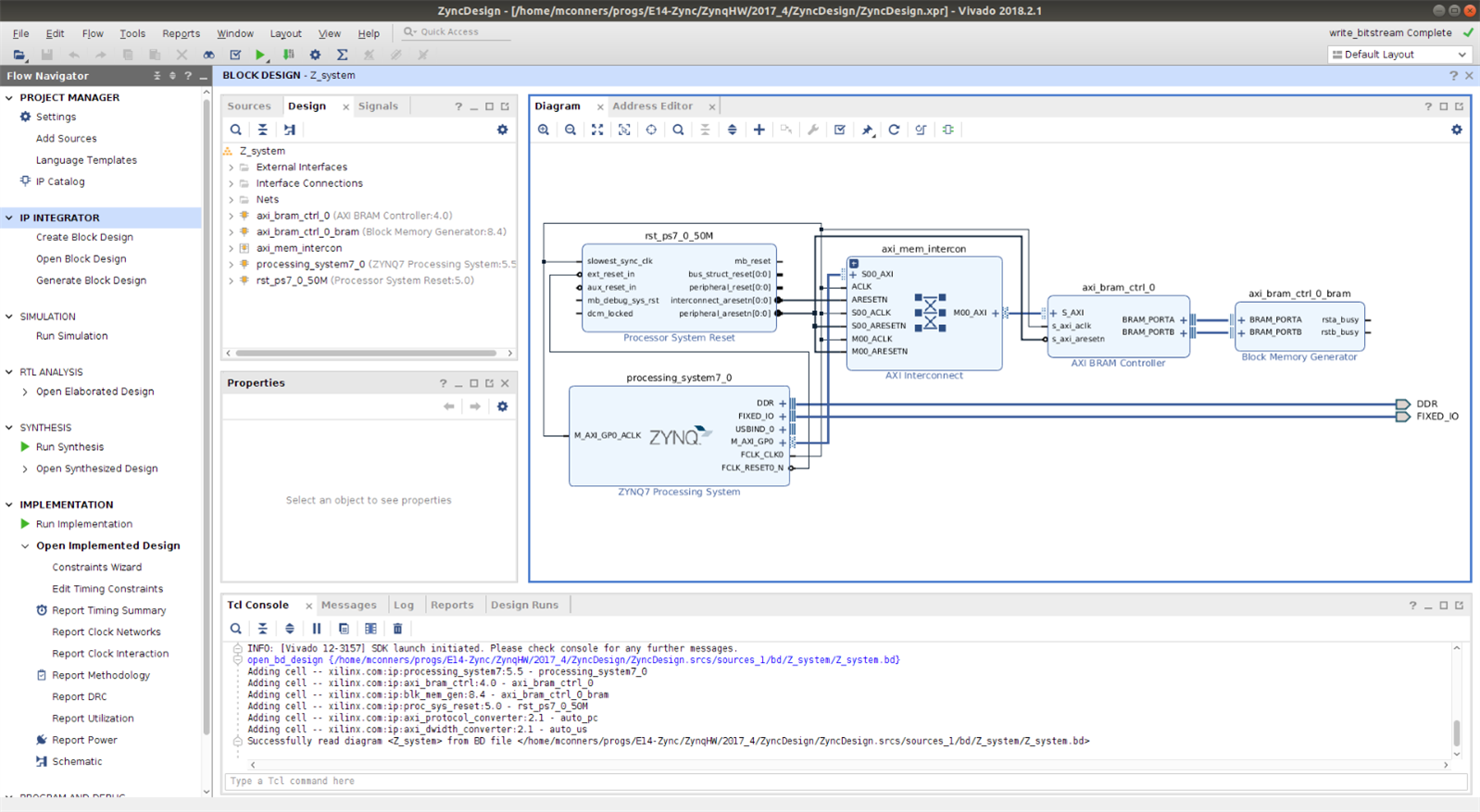Open the File menu
This screenshot has width=1480, height=812.
[20, 33]
